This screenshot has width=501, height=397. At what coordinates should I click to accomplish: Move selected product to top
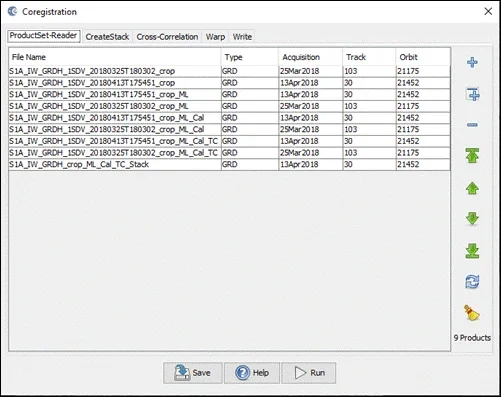pyautogui.click(x=472, y=155)
